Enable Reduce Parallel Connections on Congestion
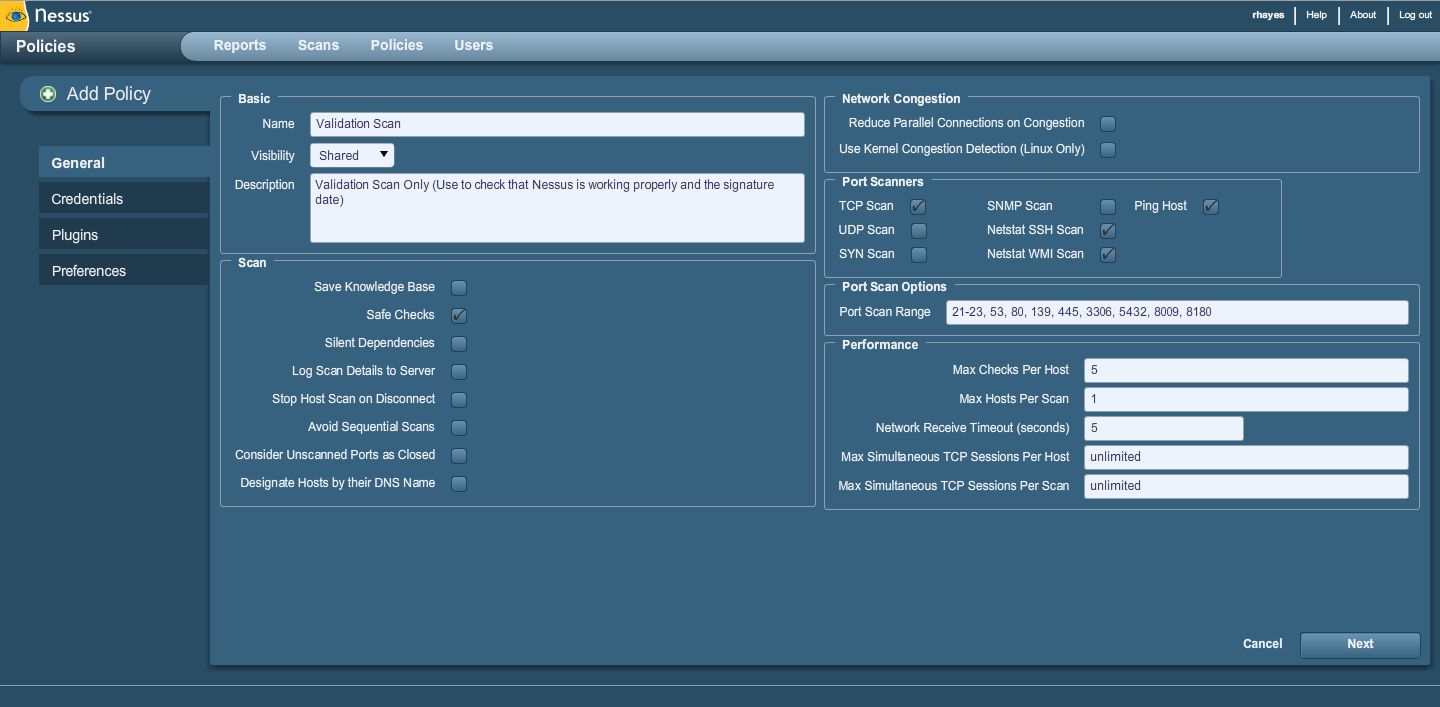 coord(1108,124)
